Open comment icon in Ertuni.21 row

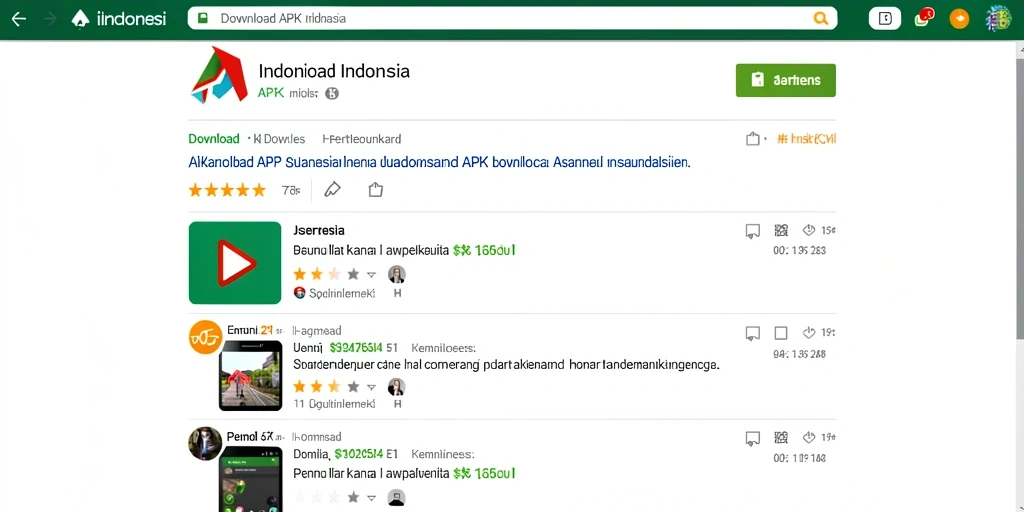[752, 334]
